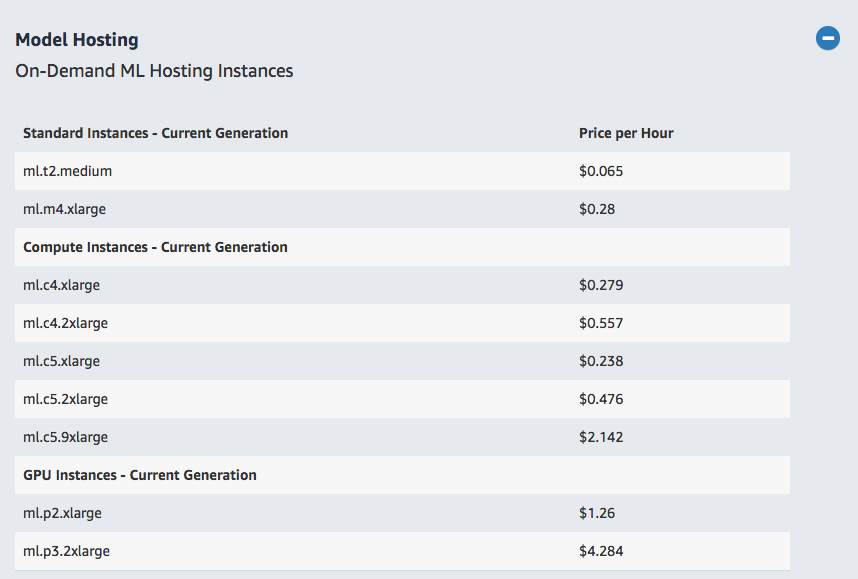The height and width of the screenshot is (579, 858).
Task: Click the ml.t2.medium instance row
Action: pyautogui.click(x=67, y=171)
